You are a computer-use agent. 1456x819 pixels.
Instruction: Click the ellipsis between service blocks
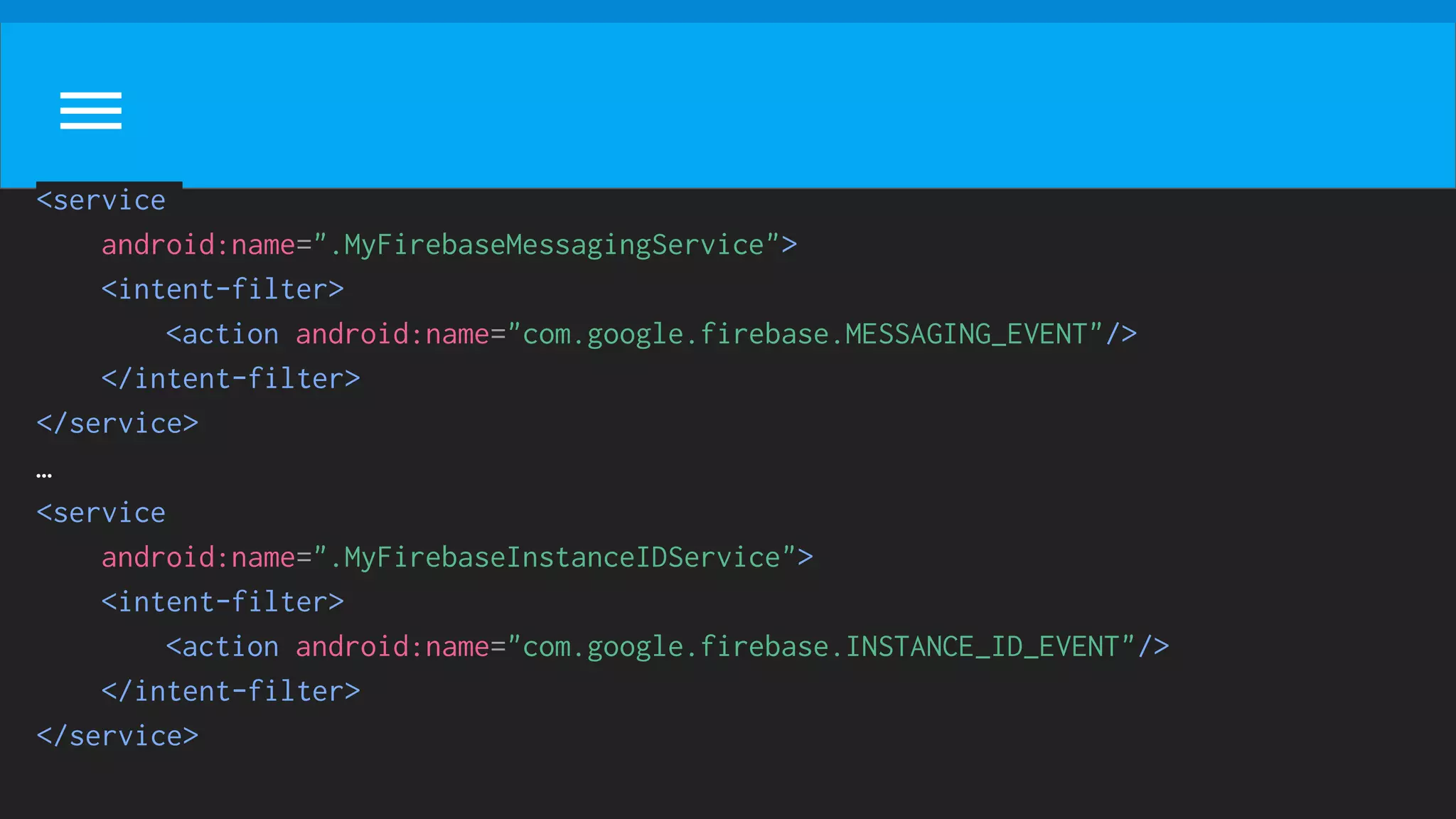[44, 476]
